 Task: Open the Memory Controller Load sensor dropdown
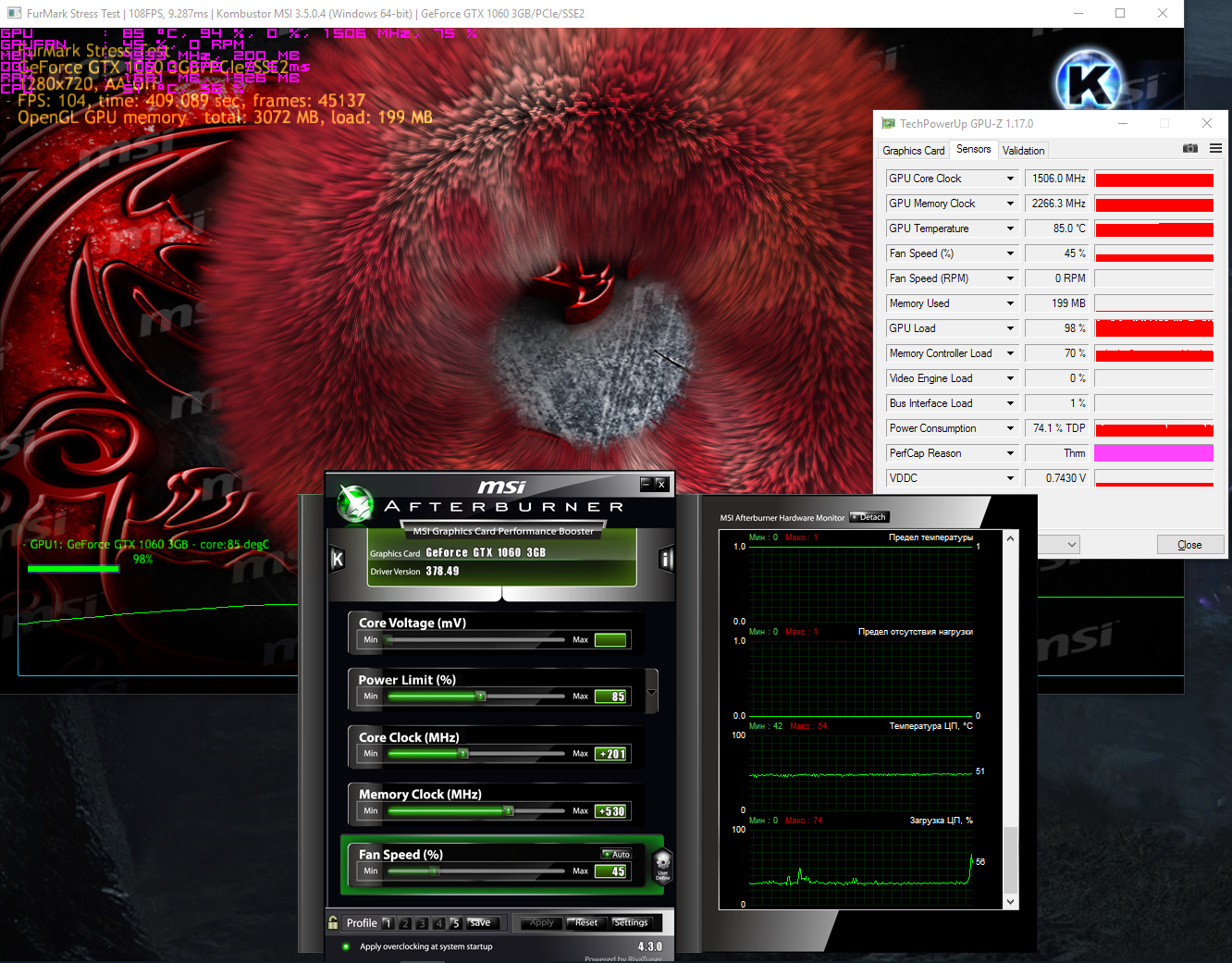(x=1010, y=353)
